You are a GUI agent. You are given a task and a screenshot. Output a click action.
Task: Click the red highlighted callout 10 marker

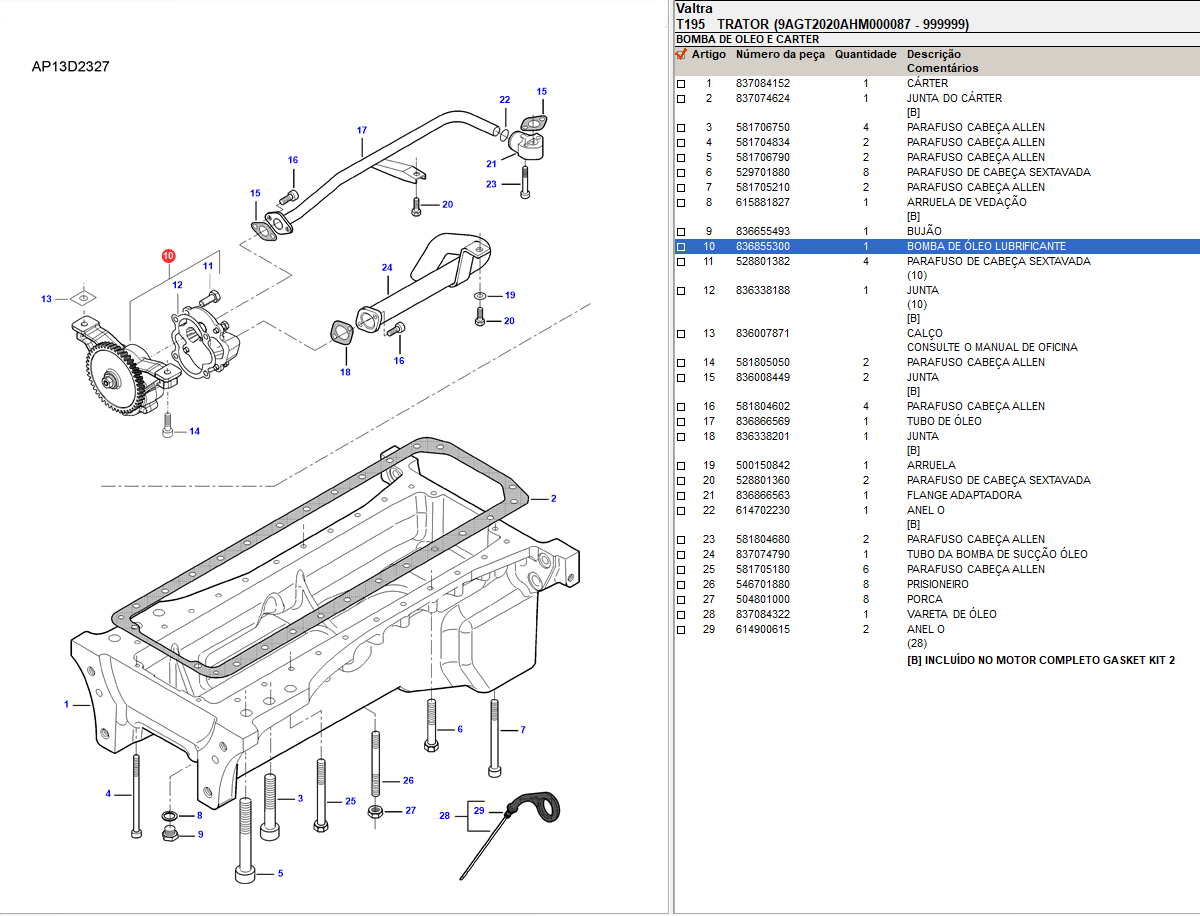[x=168, y=256]
